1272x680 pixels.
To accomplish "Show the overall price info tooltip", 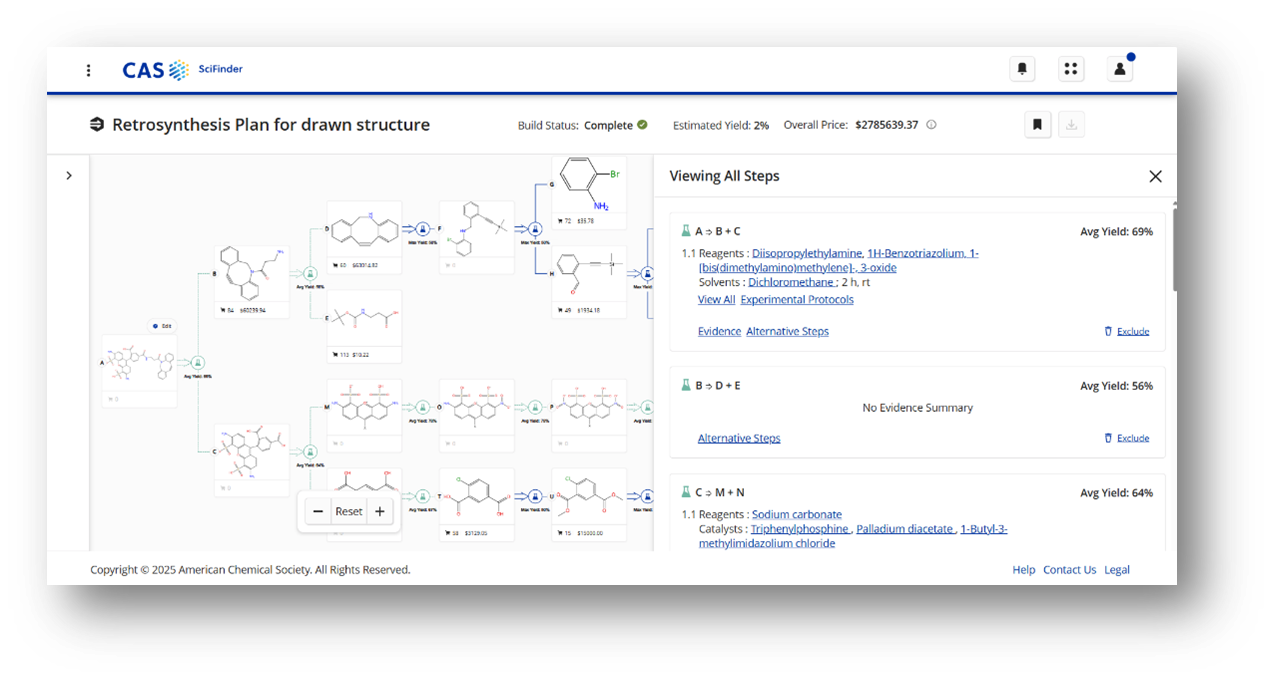I will (931, 125).
